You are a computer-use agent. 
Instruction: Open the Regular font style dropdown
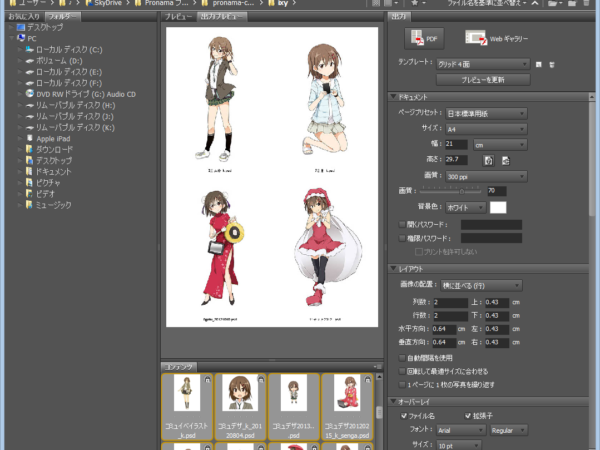509,430
